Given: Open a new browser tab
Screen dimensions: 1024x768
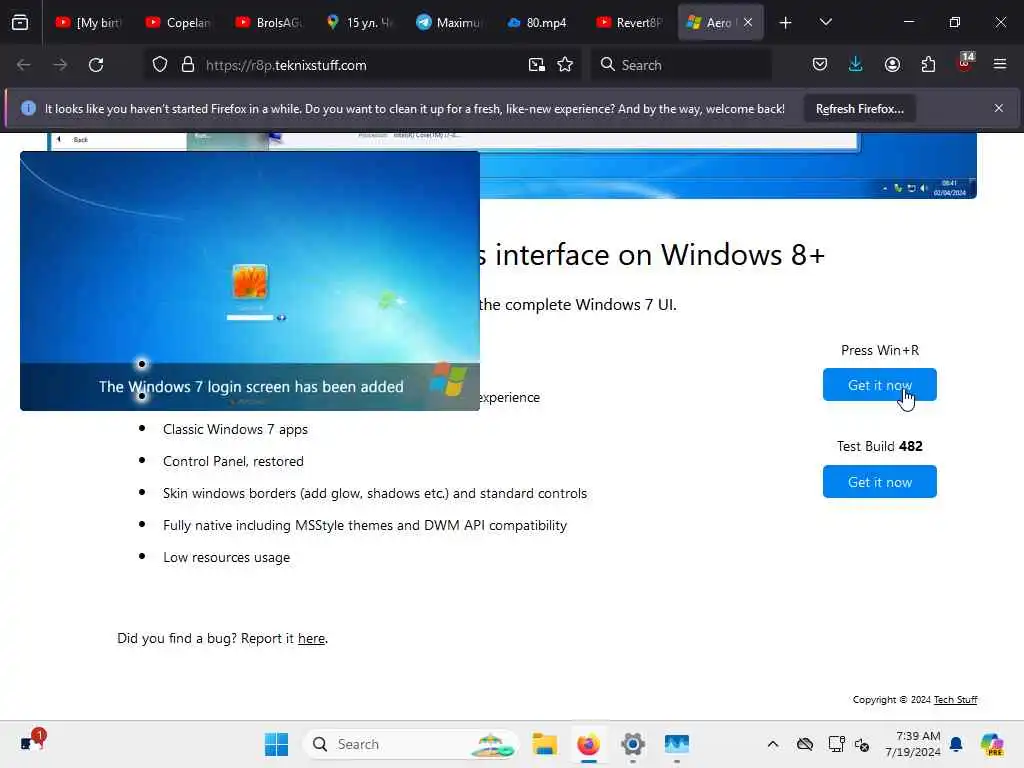Looking at the screenshot, I should click(786, 23).
